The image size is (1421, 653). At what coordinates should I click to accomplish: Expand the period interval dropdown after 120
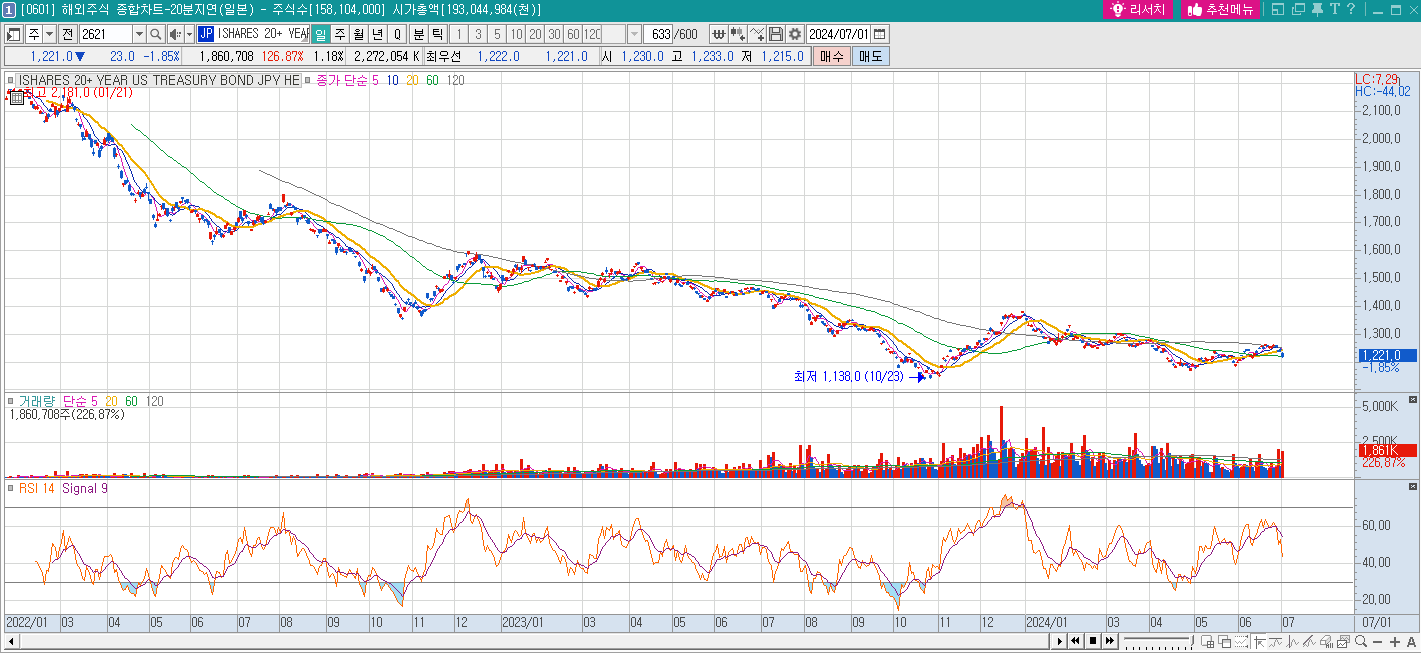click(x=635, y=34)
